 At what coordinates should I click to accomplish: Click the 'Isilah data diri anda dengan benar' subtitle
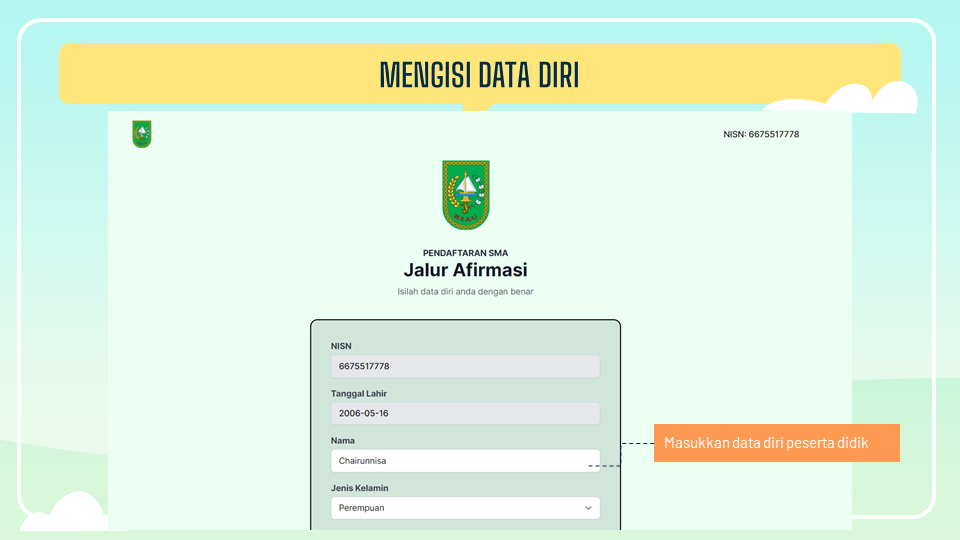[x=465, y=292]
